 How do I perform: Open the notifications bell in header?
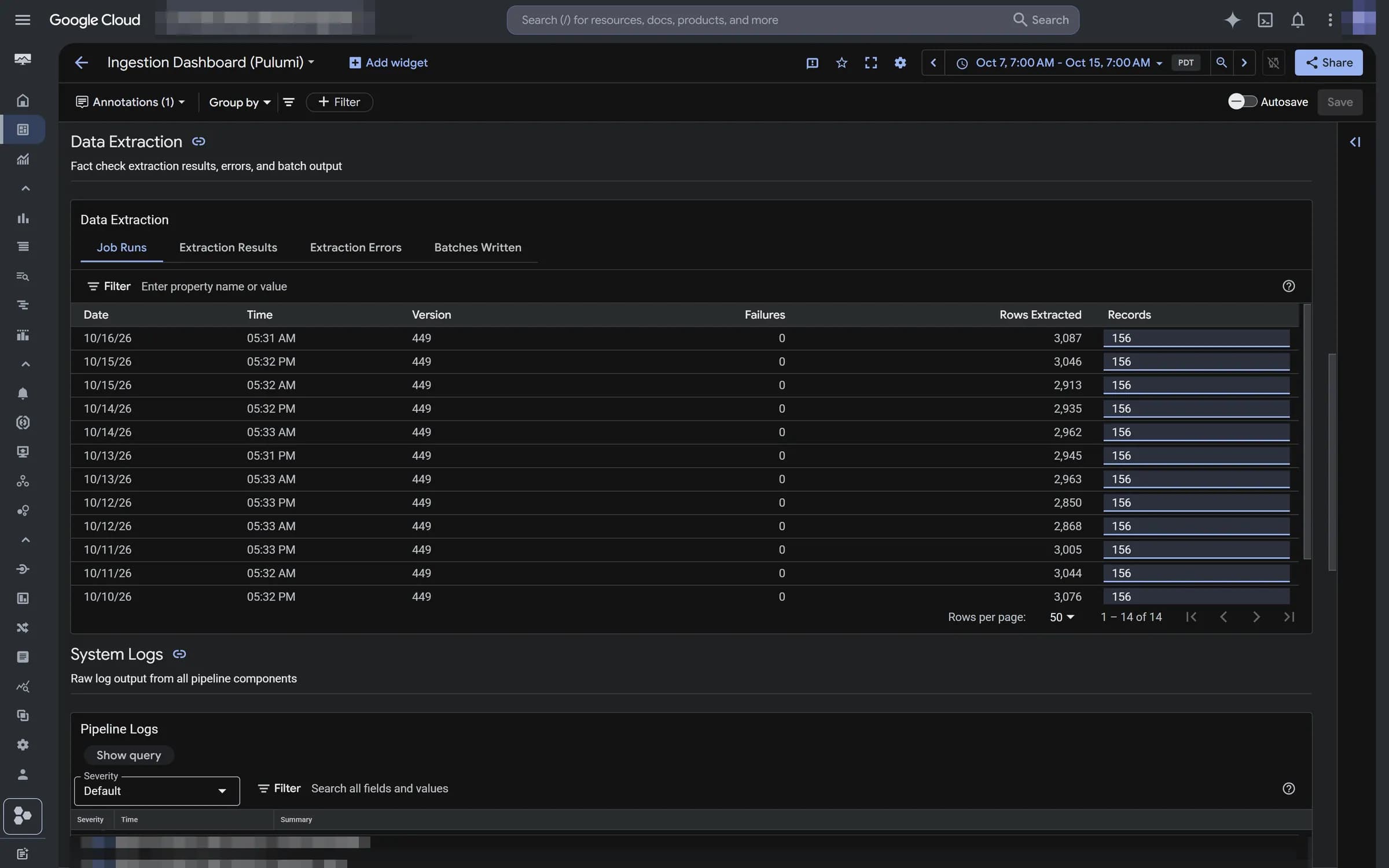tap(1298, 20)
